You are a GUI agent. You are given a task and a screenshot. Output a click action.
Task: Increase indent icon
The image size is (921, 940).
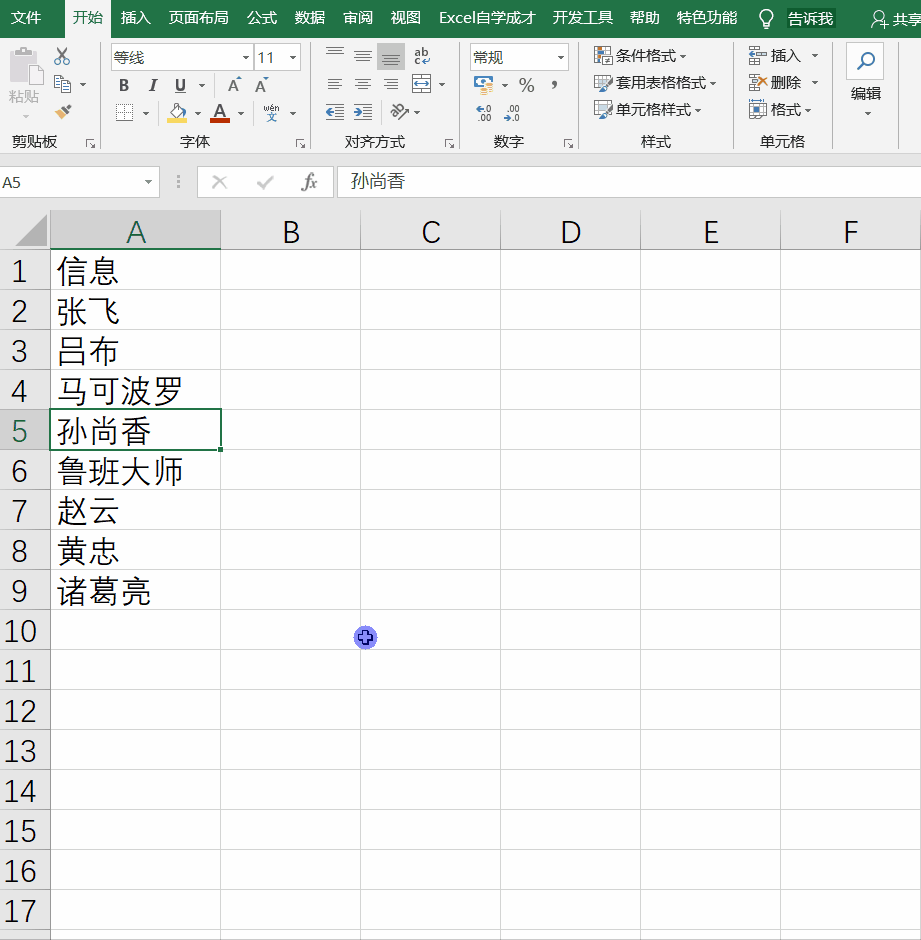363,112
